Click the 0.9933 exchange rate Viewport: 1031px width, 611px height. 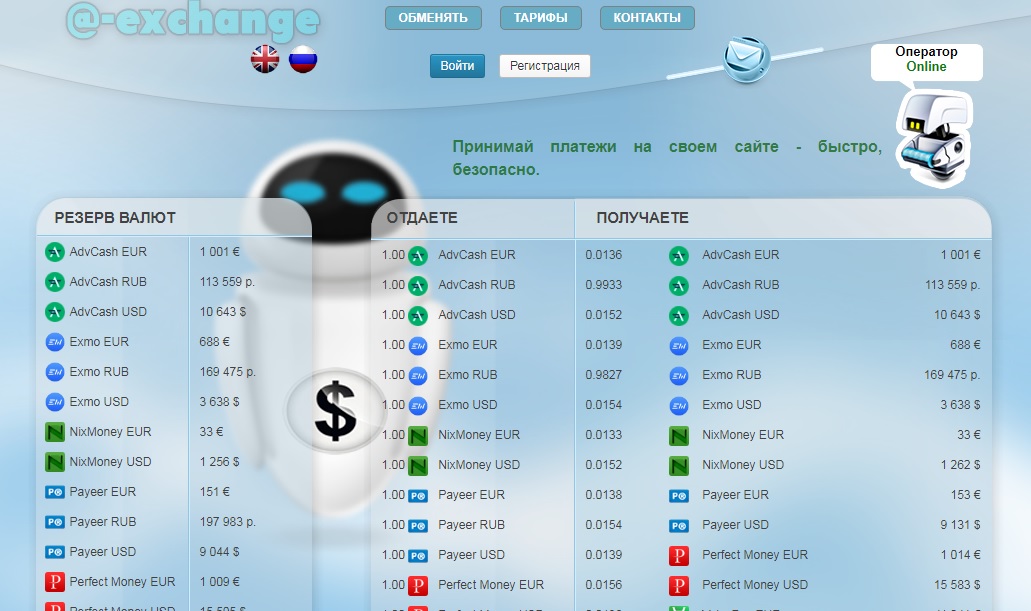604,285
